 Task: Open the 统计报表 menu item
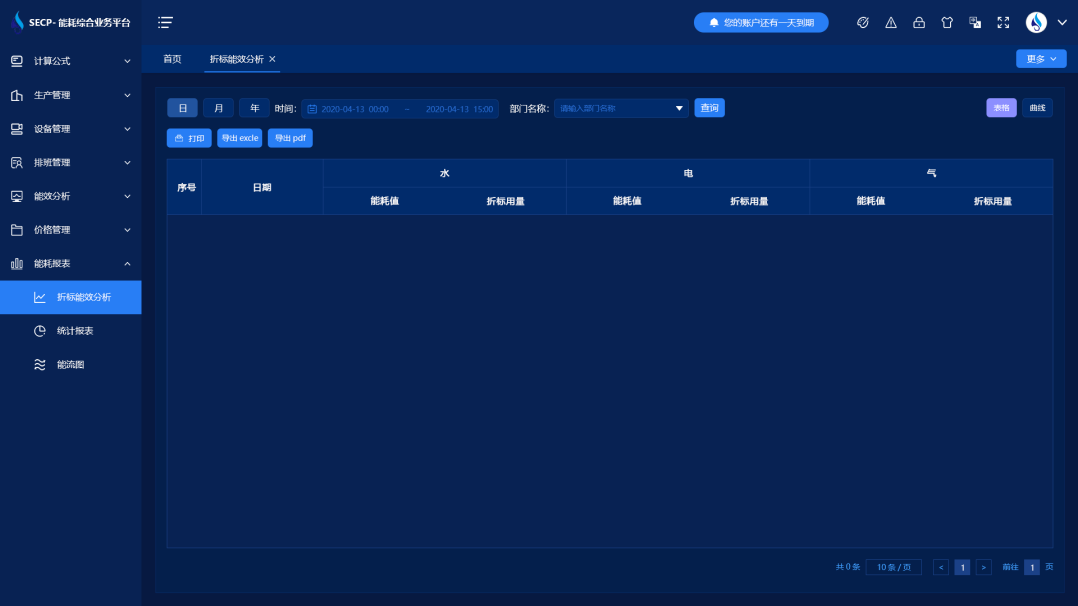coord(75,331)
